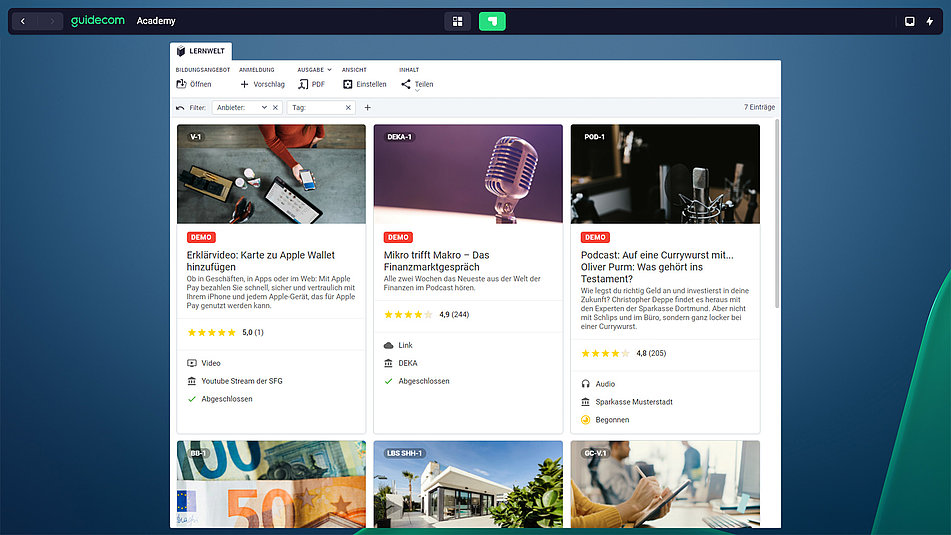Click the 4,8 (205) star rating
The image size is (951, 535).
[623, 353]
